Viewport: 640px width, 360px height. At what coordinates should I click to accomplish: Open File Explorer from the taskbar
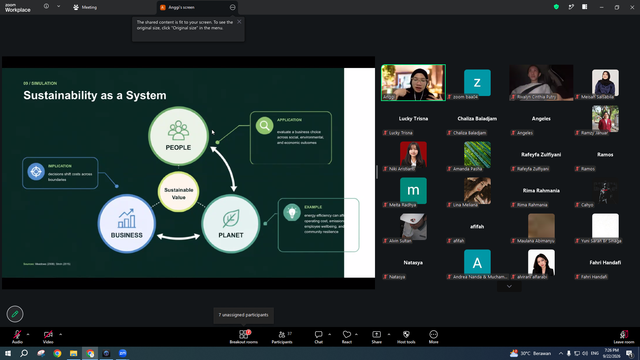tap(73, 353)
